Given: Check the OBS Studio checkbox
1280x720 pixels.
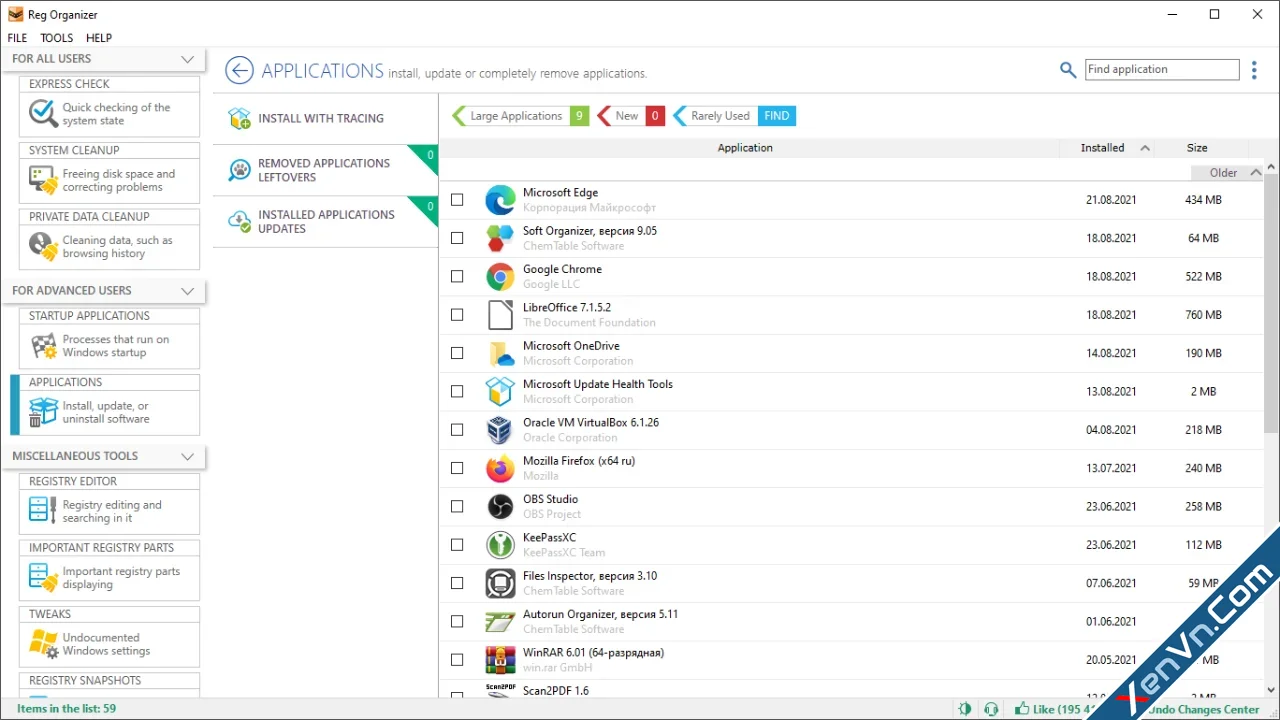Looking at the screenshot, I should tap(457, 507).
